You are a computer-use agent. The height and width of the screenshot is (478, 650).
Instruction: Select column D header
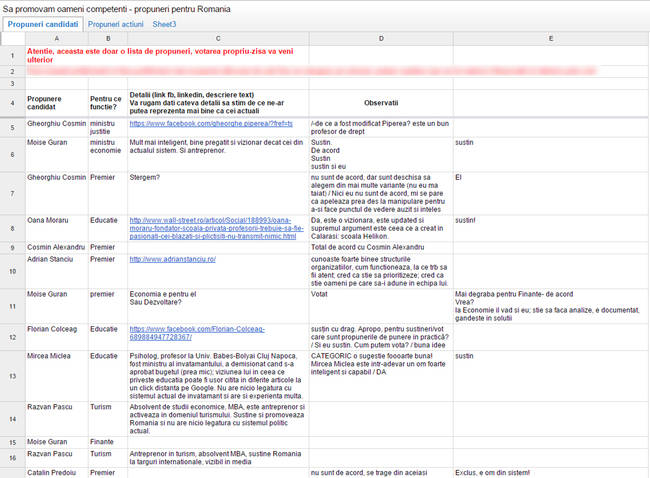(x=381, y=39)
